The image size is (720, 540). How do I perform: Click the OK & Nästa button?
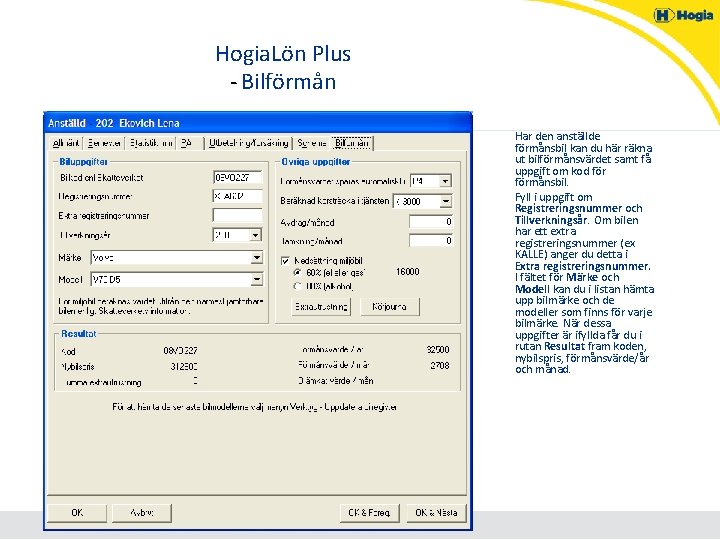pyautogui.click(x=436, y=513)
